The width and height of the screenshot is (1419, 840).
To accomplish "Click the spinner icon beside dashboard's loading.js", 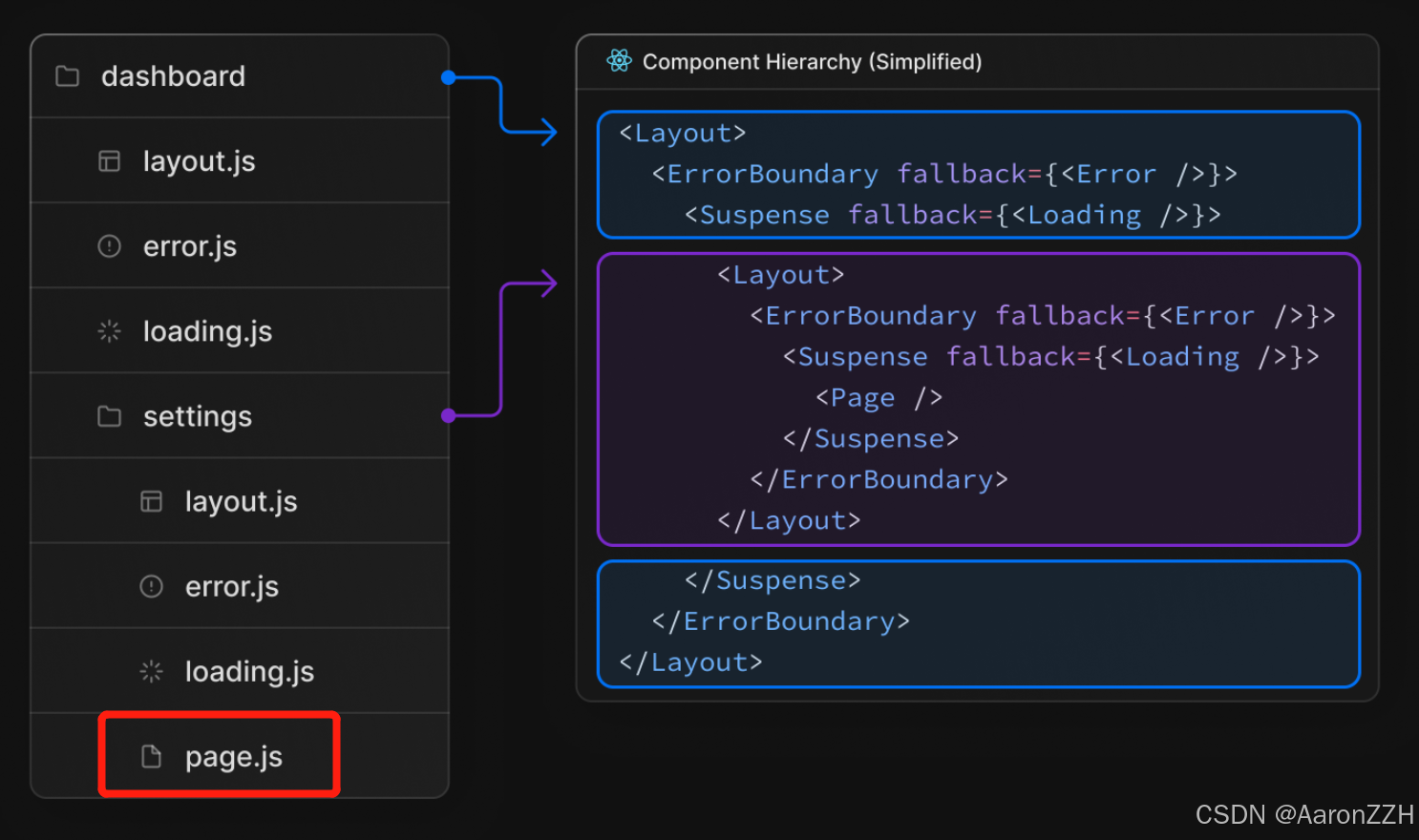I will (x=110, y=331).
